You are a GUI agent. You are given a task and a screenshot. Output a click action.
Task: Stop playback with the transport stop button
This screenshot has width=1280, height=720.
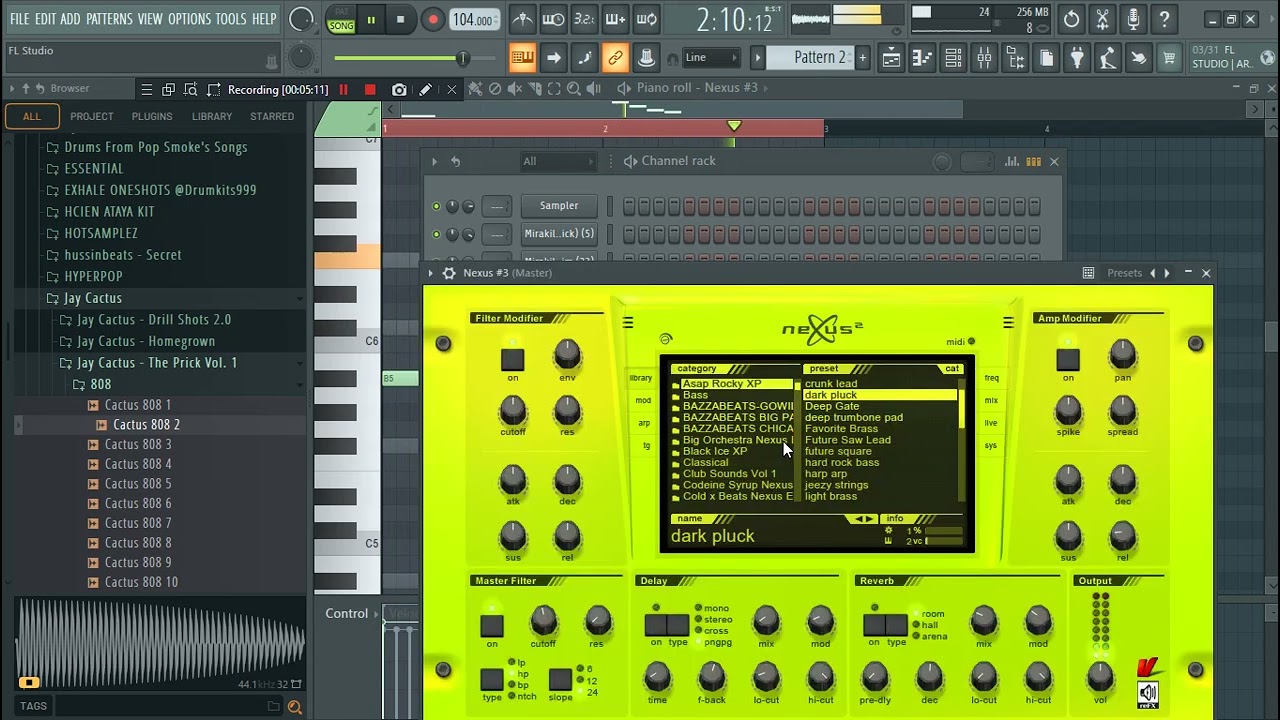(x=400, y=19)
